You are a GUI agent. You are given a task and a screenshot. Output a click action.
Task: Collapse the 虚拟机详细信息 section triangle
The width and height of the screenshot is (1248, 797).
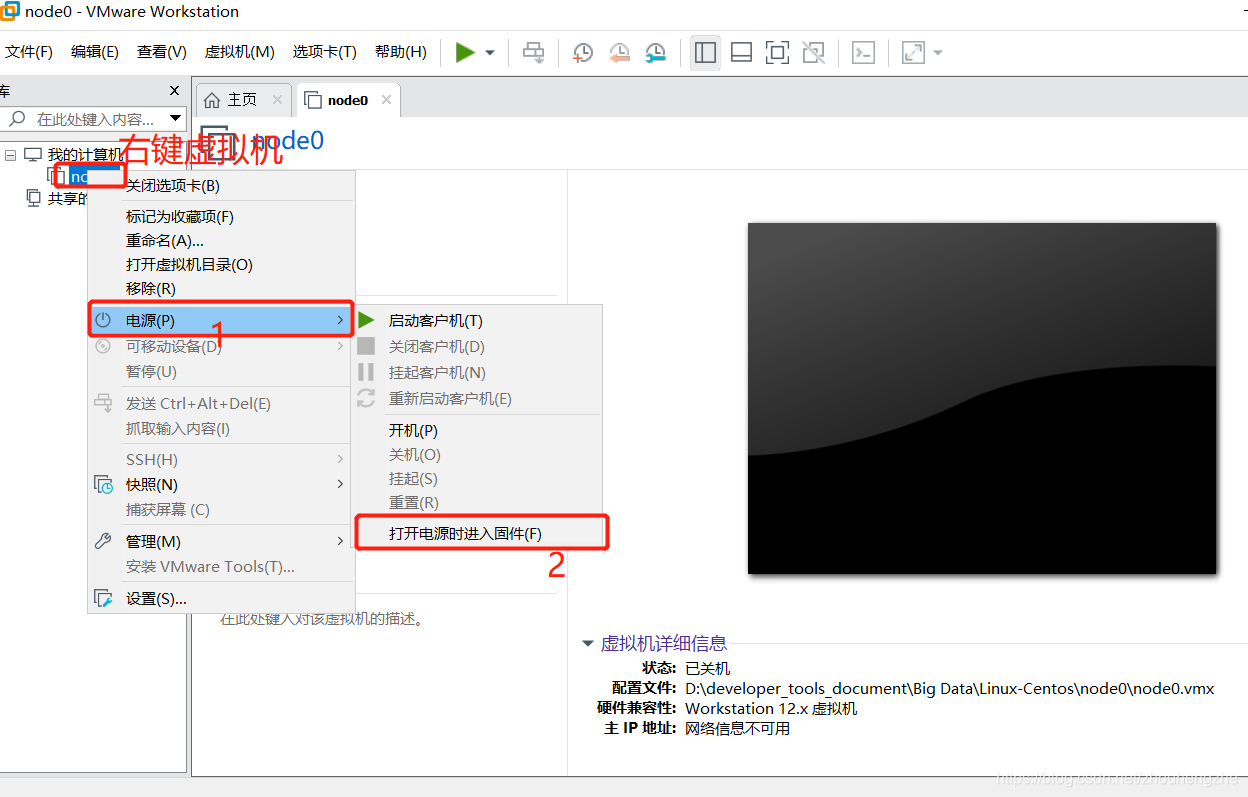click(588, 644)
